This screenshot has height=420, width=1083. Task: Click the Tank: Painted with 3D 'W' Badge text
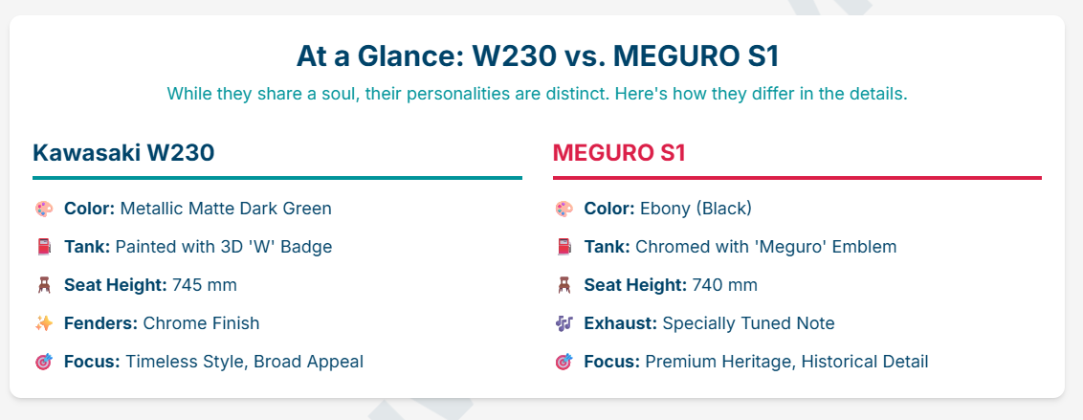click(x=198, y=247)
